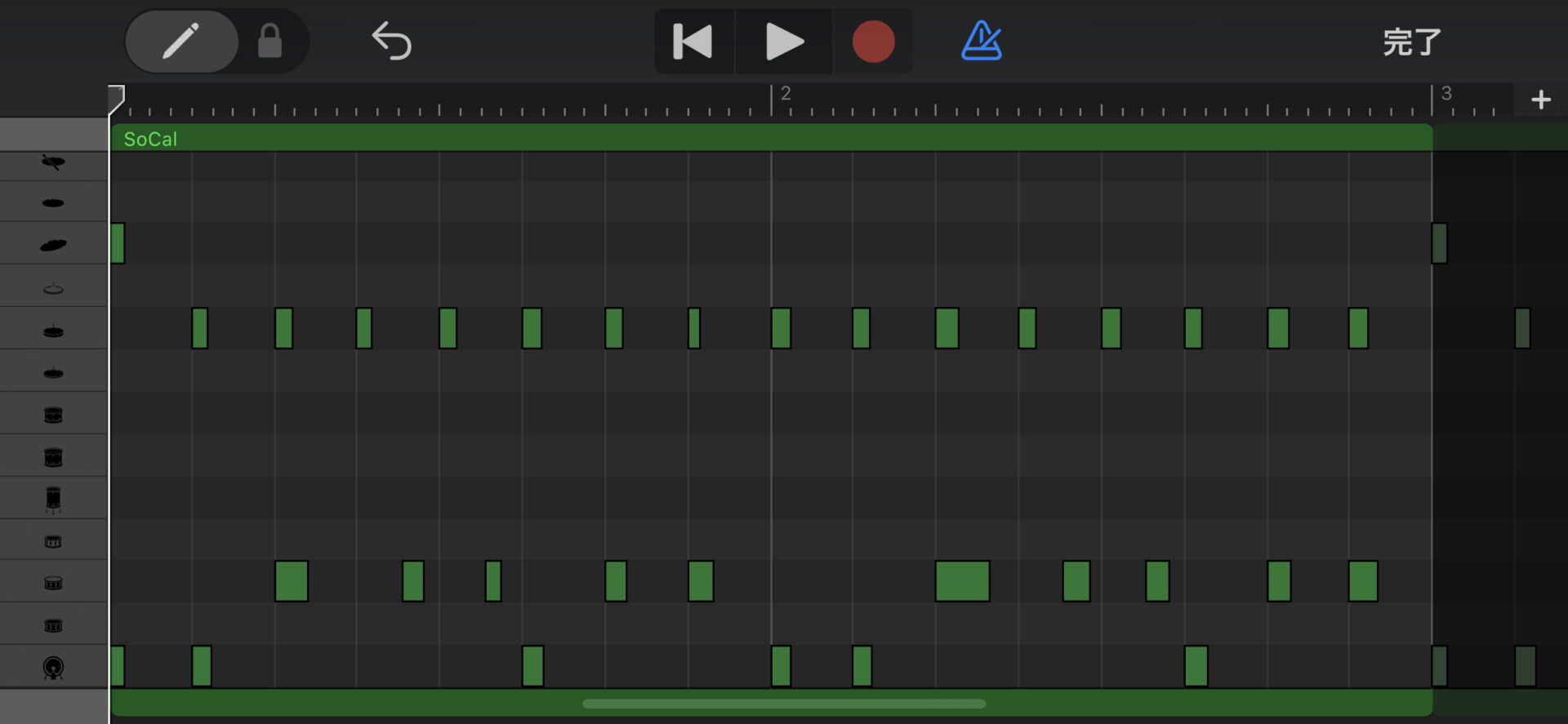Select the light-headed snare icon with notes
Image resolution: width=1568 pixels, height=724 pixels.
coord(53,583)
